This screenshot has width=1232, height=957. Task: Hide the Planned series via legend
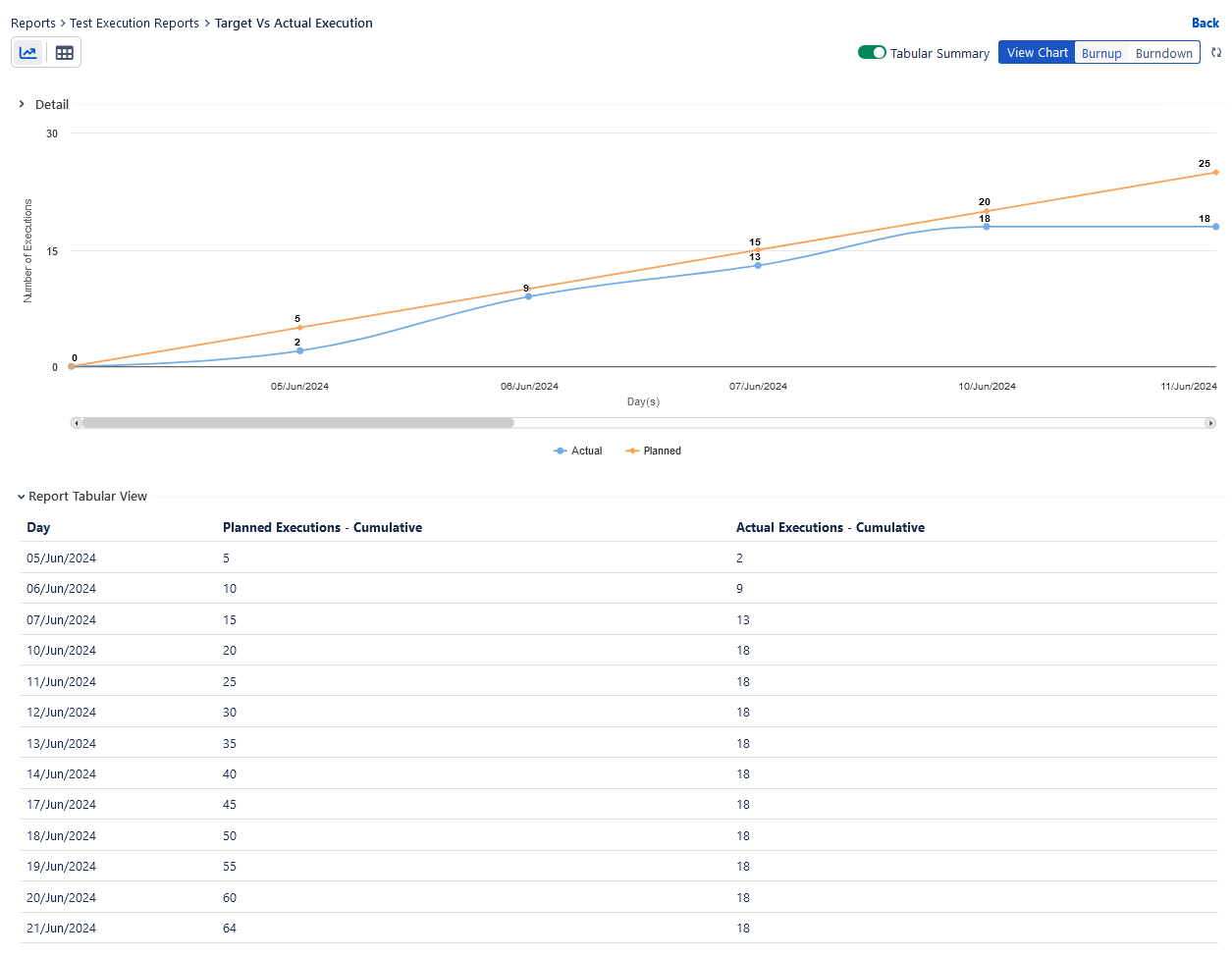tap(654, 452)
